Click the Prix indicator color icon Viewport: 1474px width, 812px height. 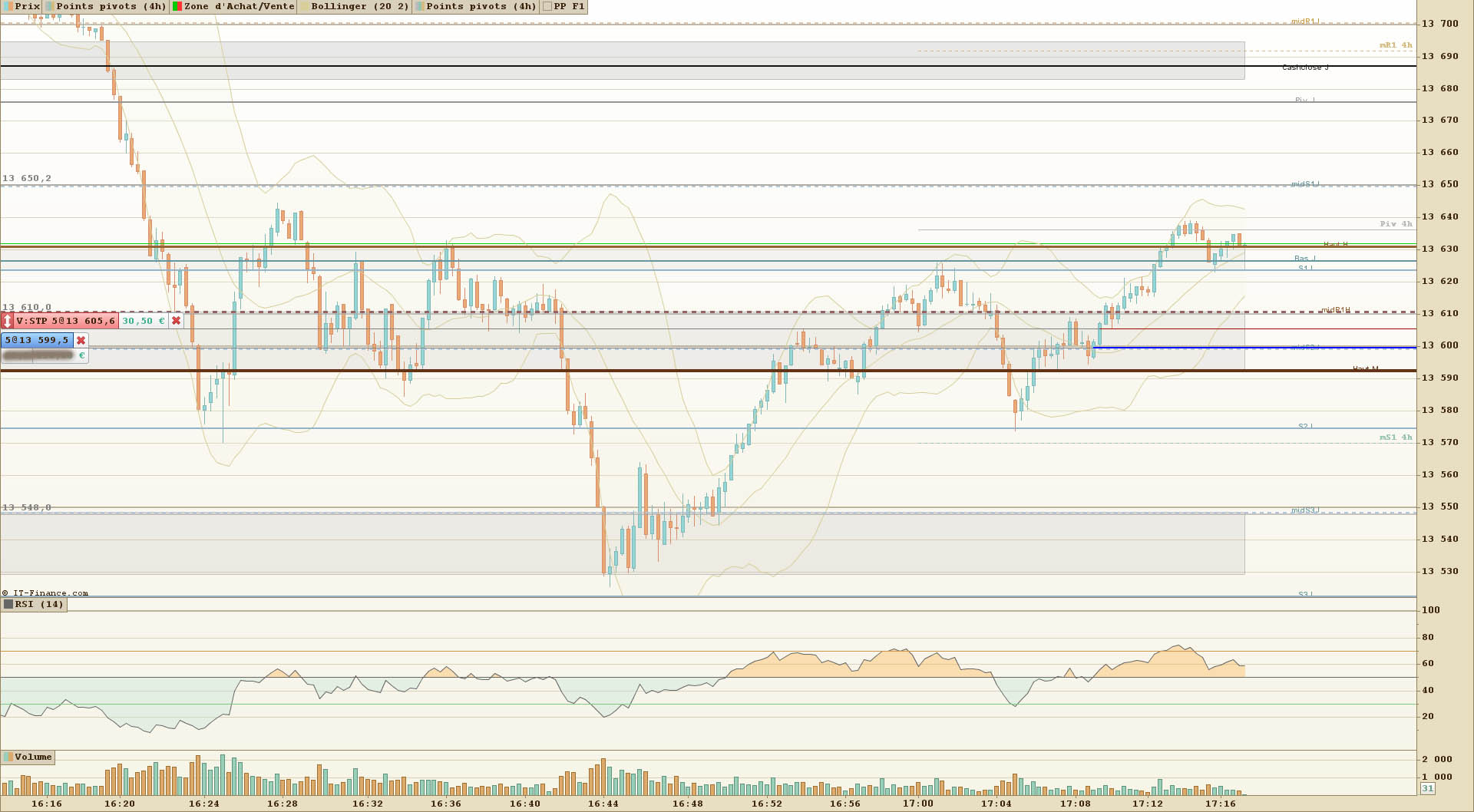[x=8, y=6]
